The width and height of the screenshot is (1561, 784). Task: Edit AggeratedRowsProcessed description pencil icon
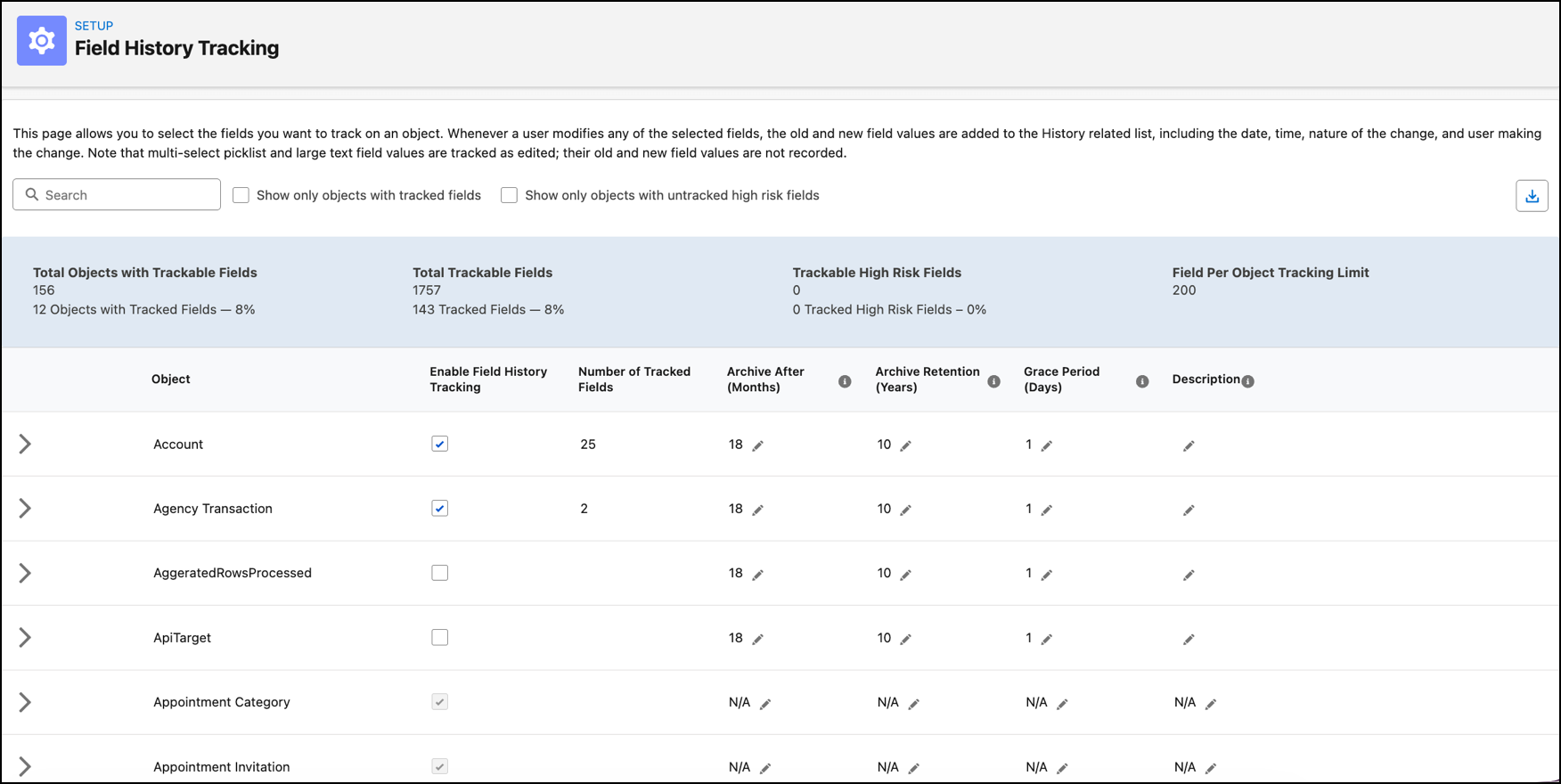coord(1189,575)
